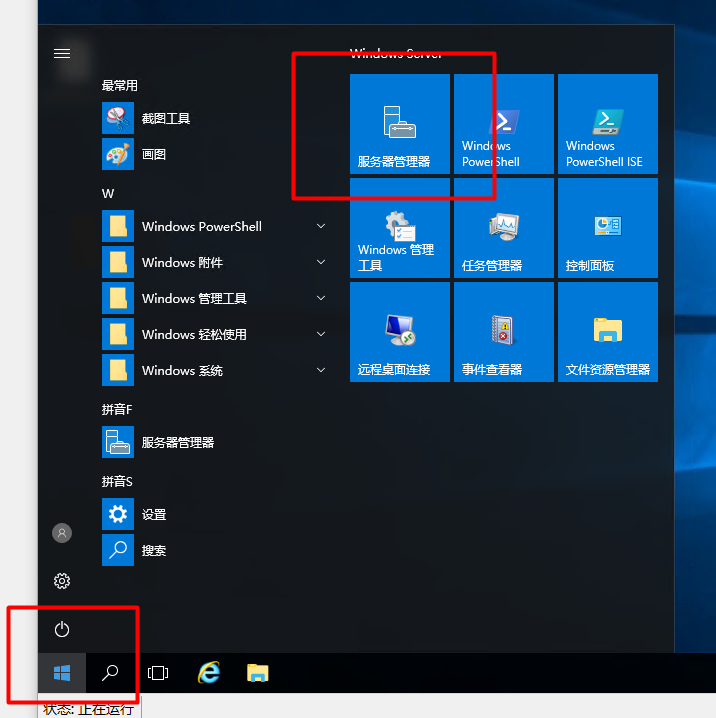Open the 文件资源管理器 tile
Screen dimensions: 716x718
pos(608,332)
